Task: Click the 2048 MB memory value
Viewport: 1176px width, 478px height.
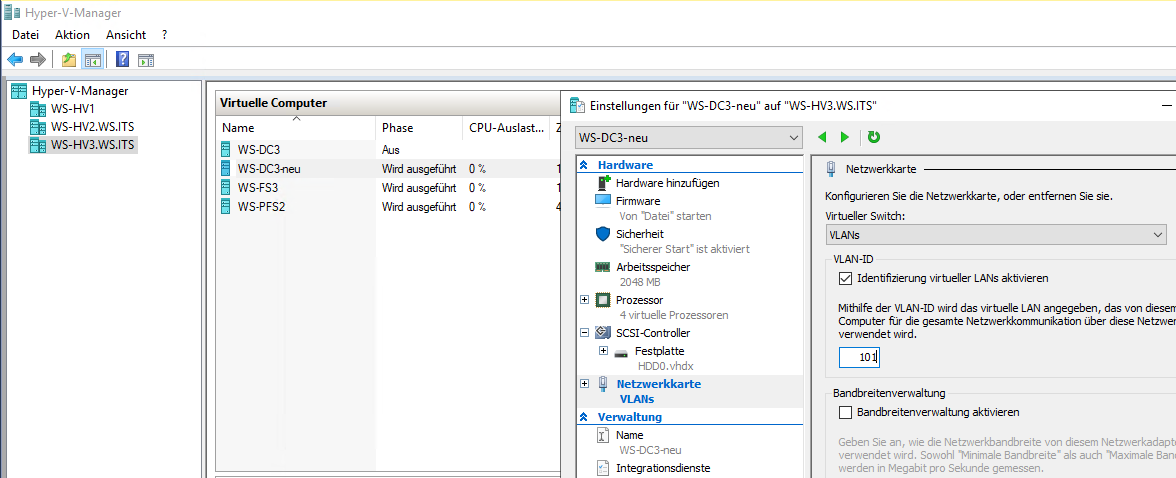Action: pyautogui.click(x=640, y=282)
